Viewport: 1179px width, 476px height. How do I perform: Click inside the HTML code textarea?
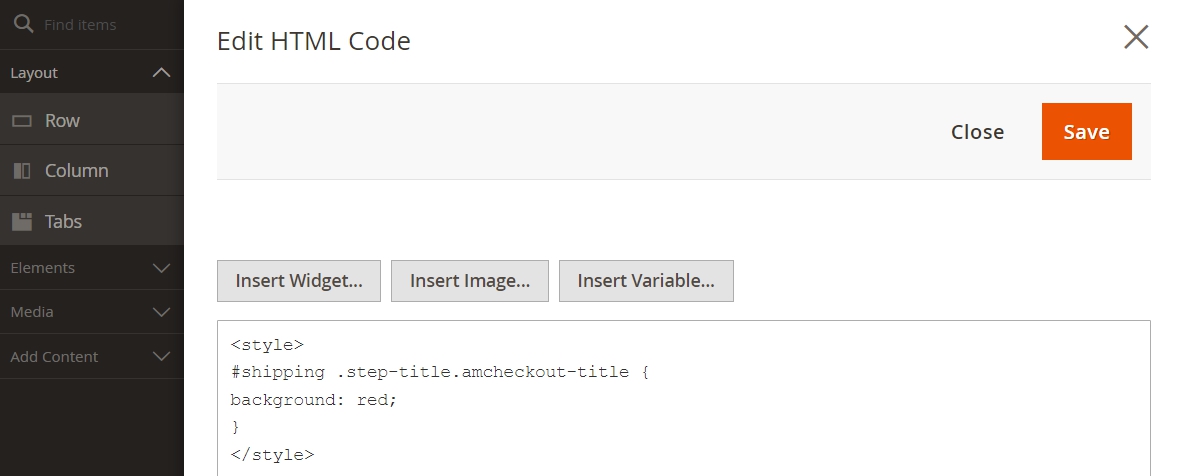coord(683,399)
